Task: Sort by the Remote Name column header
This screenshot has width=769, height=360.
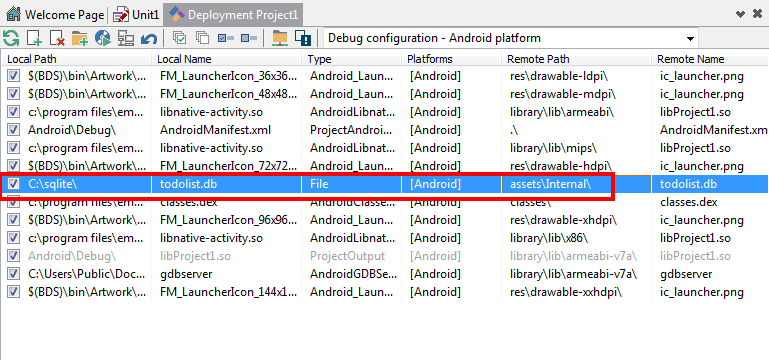Action: [x=710, y=59]
